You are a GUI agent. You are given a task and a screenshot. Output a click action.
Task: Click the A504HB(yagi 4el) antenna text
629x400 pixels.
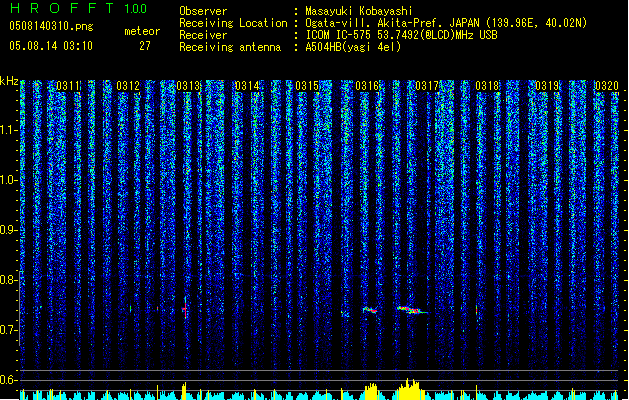(353, 47)
